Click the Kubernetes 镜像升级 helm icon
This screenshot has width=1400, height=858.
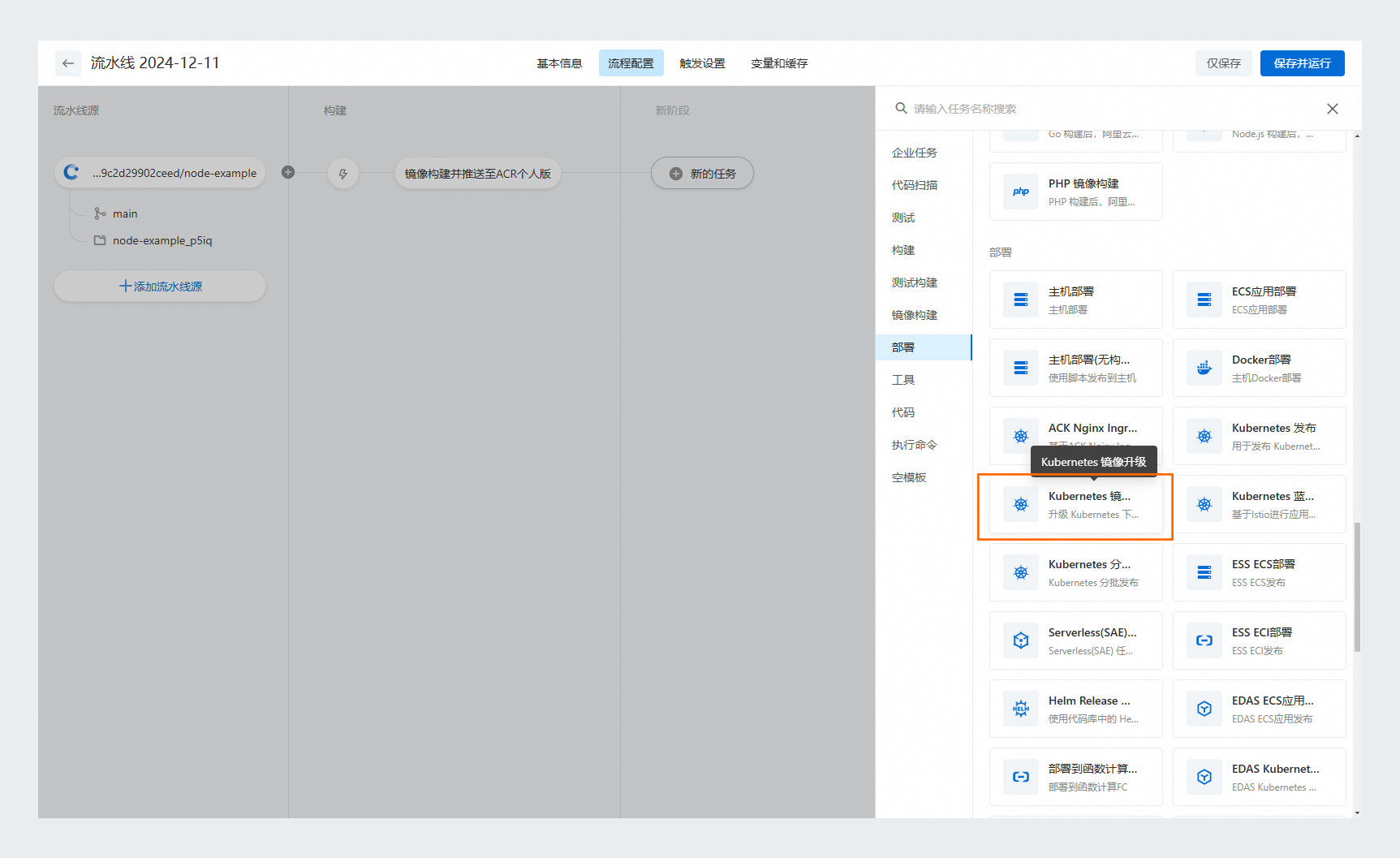[x=1021, y=504]
